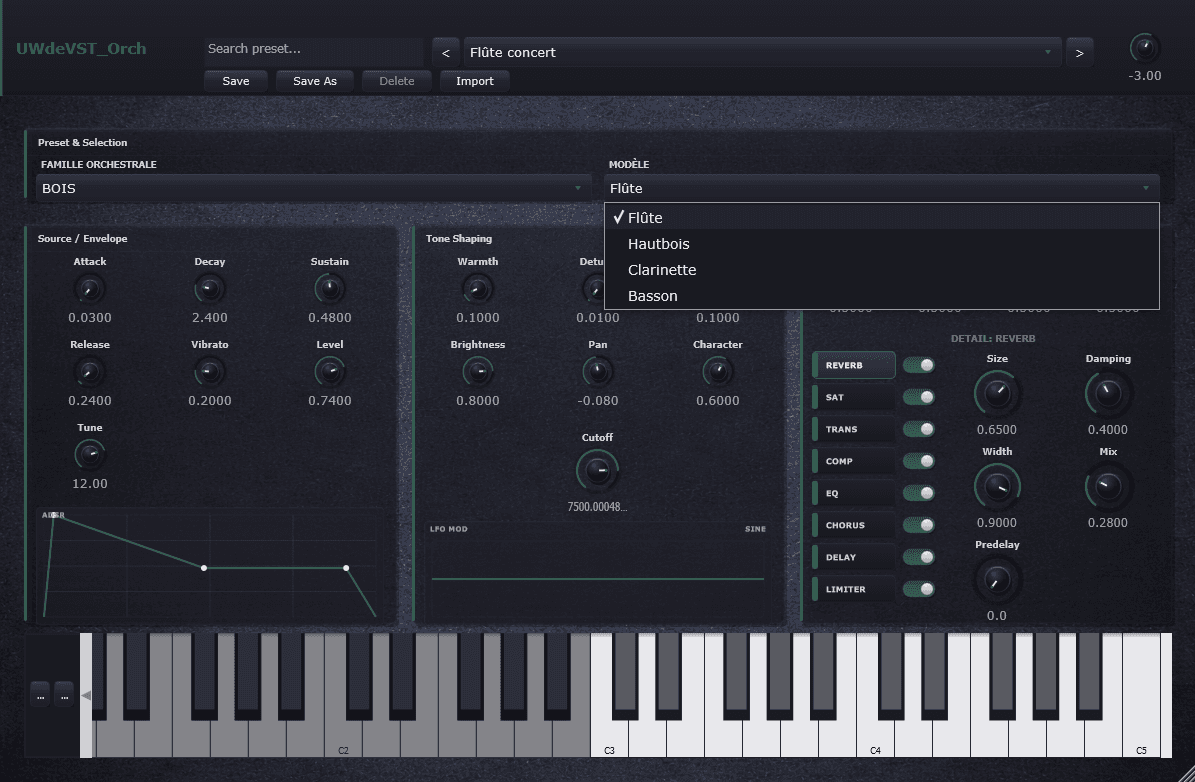Viewport: 1195px width, 782px height.
Task: Click the envelope sustain end point
Action: (346, 568)
